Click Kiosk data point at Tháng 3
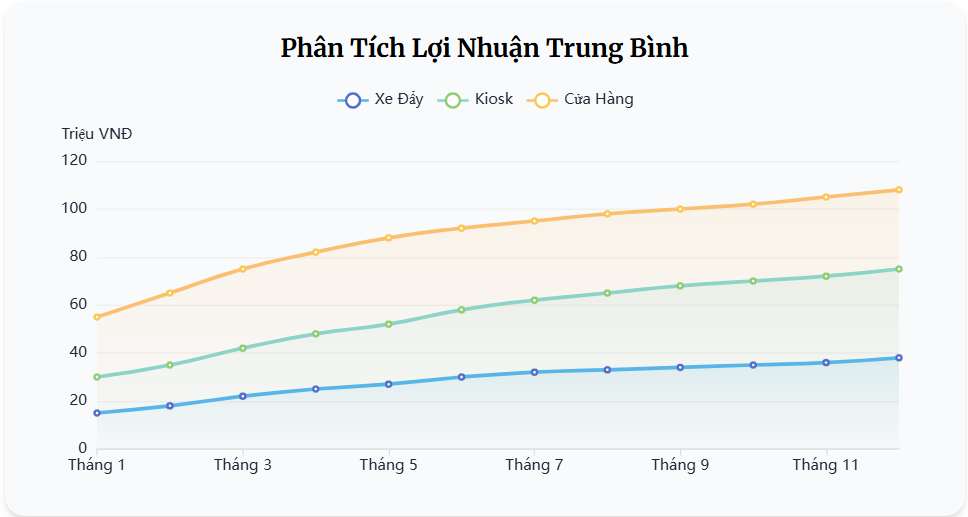Screen dimensions: 968x517 [243, 348]
